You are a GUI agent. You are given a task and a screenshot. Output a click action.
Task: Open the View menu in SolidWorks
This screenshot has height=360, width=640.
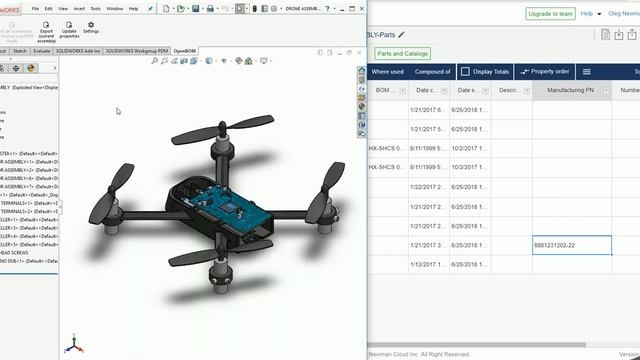coord(63,9)
